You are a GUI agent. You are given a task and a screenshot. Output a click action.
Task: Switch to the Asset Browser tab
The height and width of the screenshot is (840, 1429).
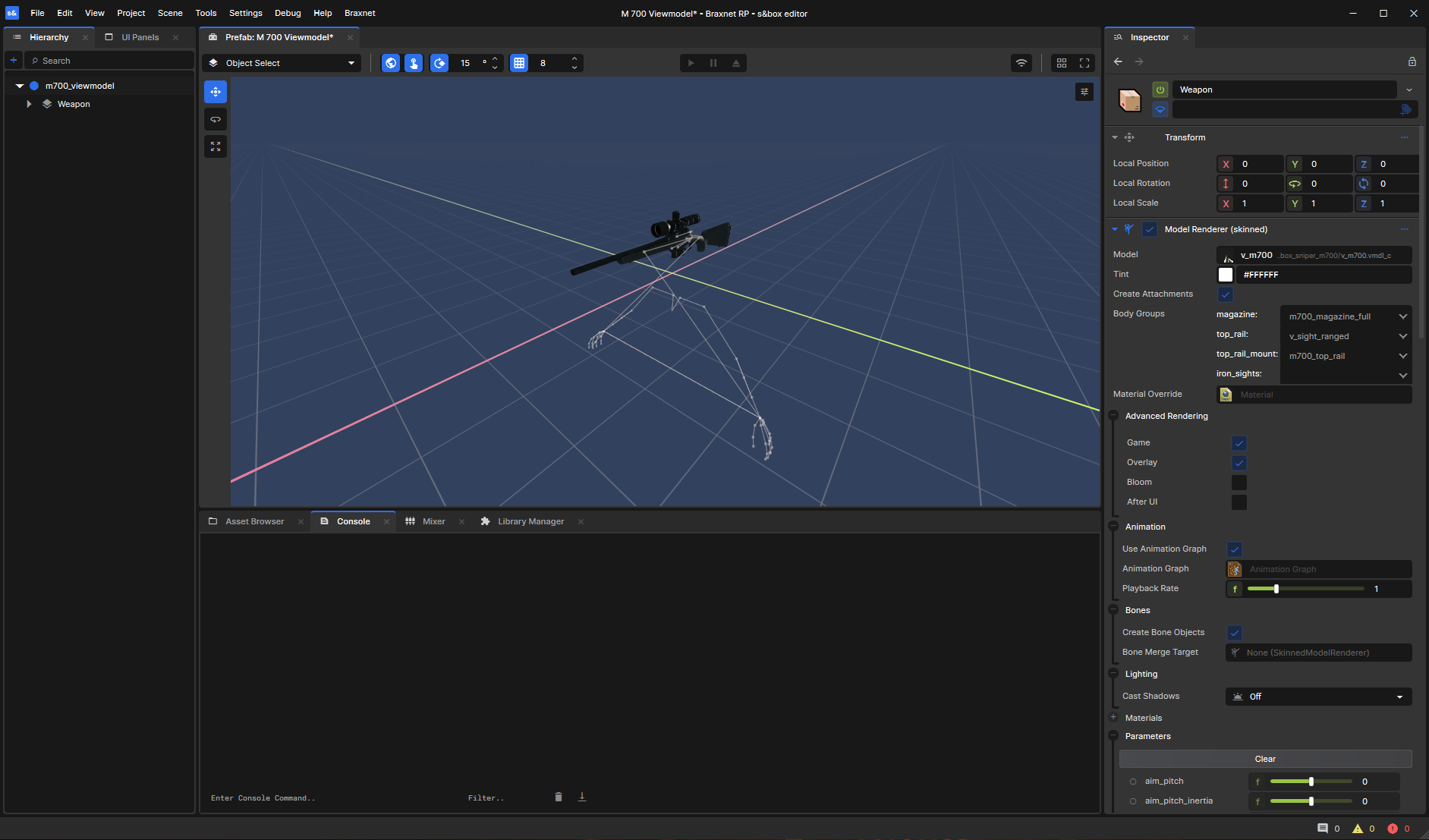pos(254,521)
